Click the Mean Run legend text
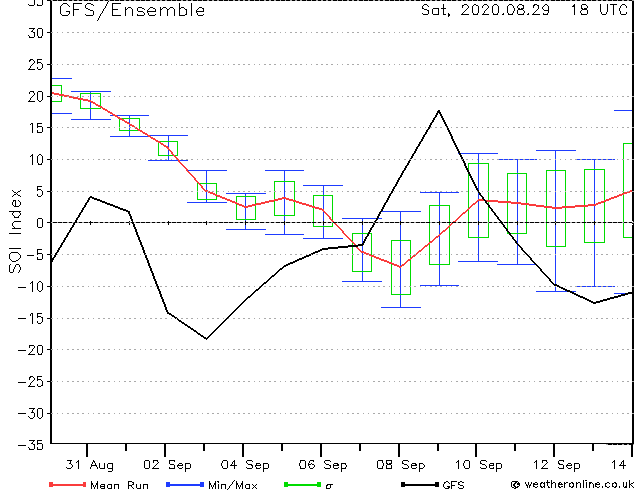 119,485
